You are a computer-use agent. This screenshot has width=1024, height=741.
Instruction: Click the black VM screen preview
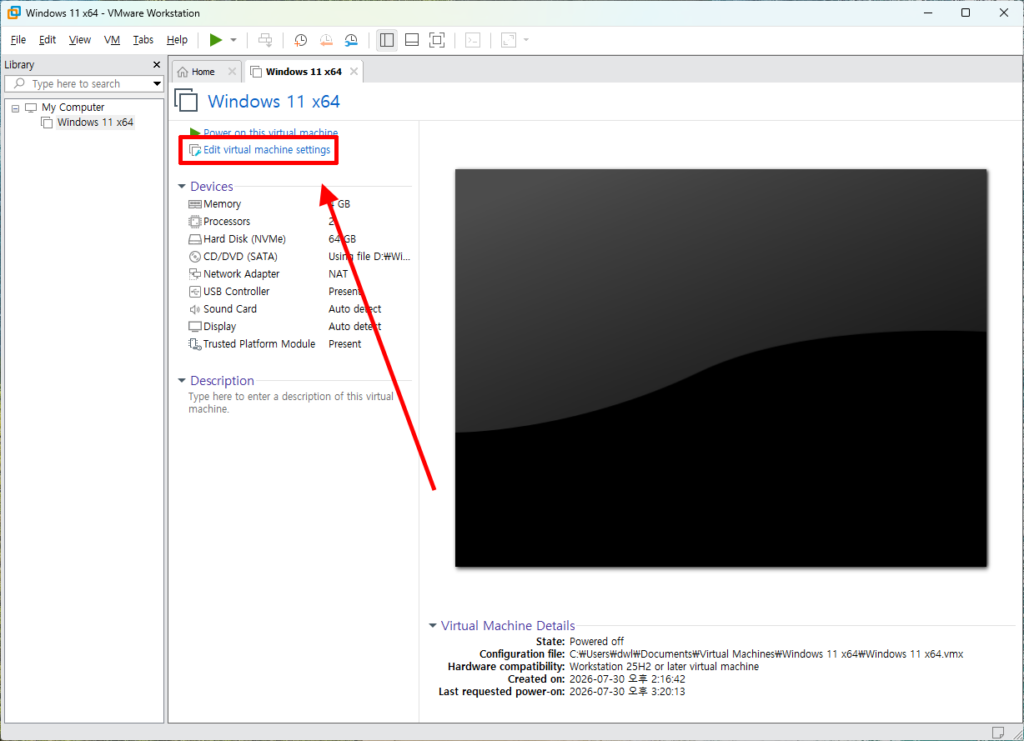721,368
